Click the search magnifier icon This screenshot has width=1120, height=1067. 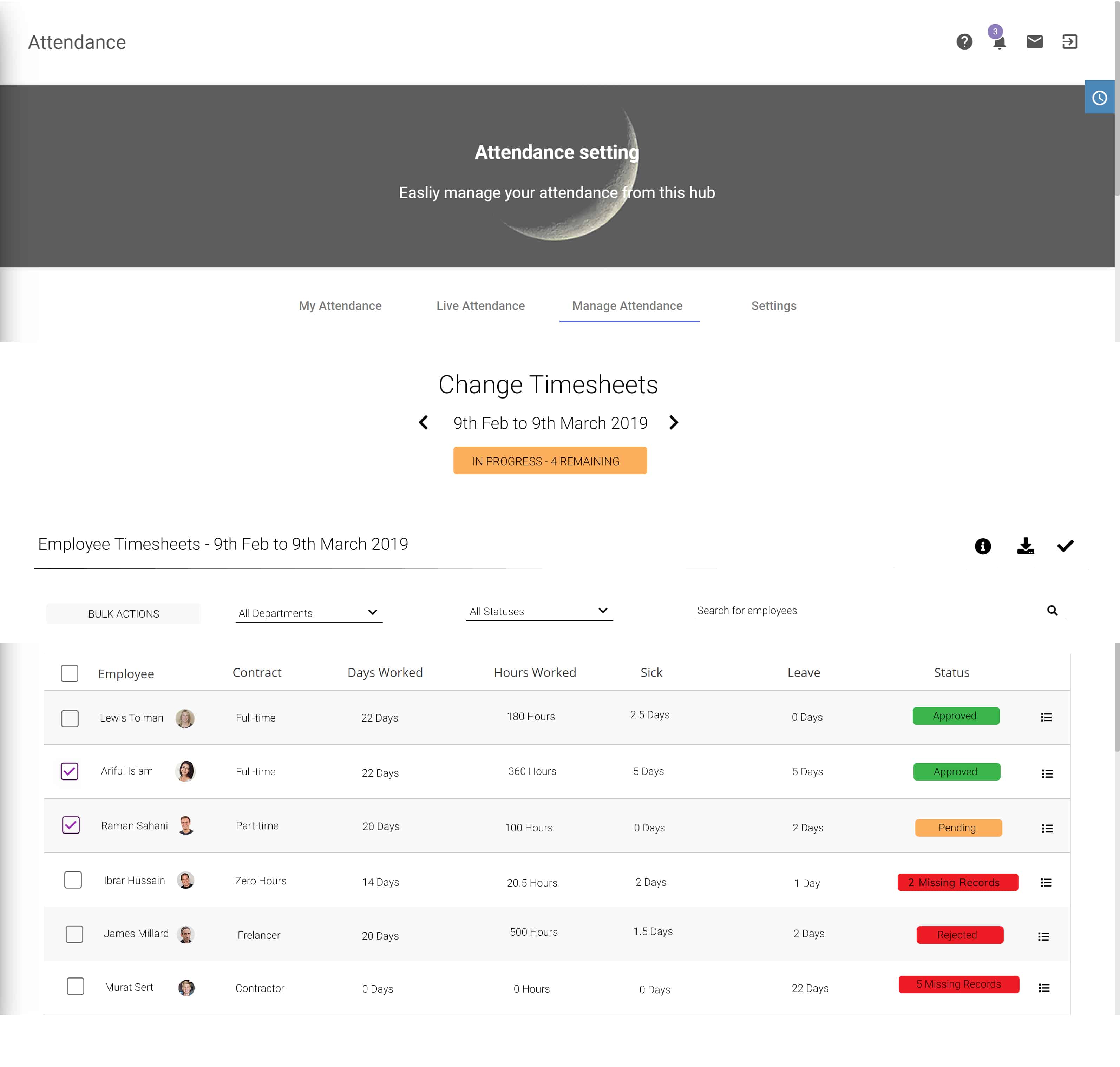1052,610
